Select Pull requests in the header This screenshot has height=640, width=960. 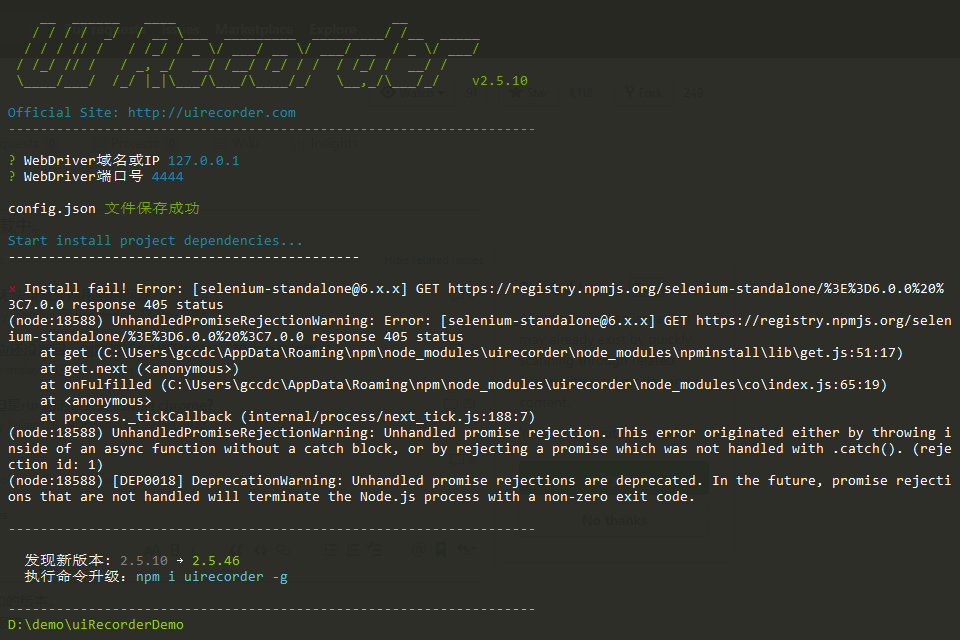click(x=103, y=29)
